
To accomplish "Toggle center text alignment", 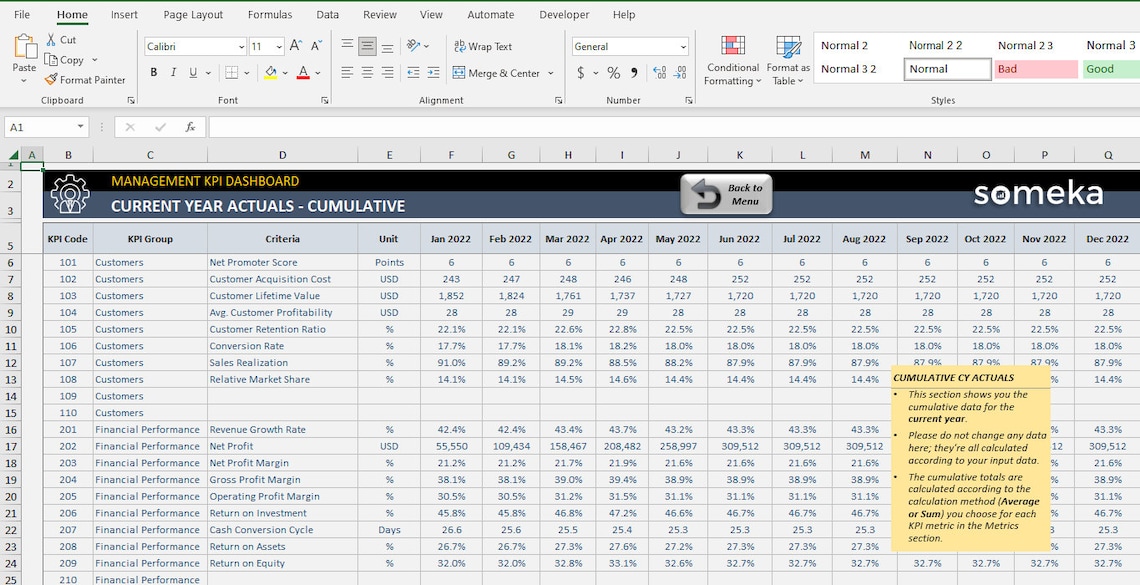I will click(367, 72).
